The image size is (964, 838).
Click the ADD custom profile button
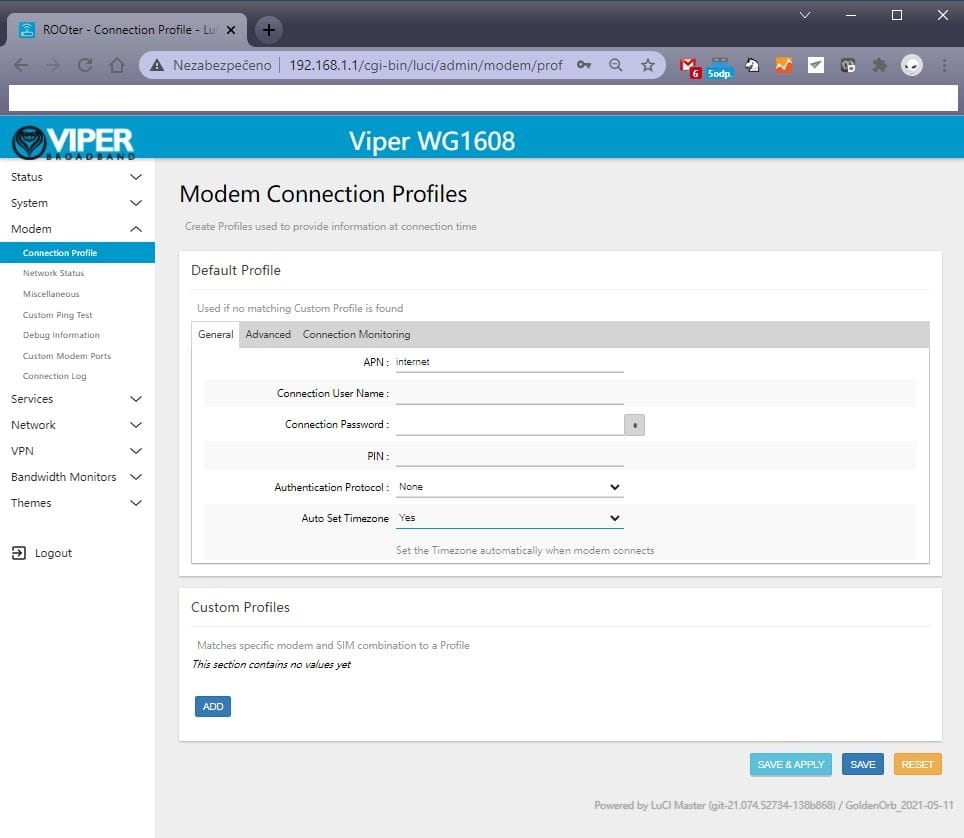(x=213, y=706)
